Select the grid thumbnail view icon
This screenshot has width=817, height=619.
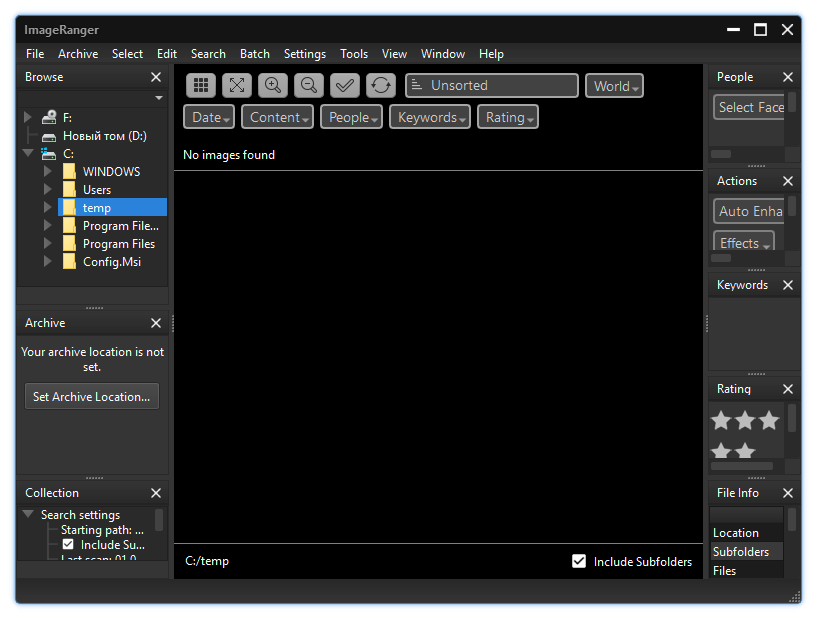[x=200, y=85]
